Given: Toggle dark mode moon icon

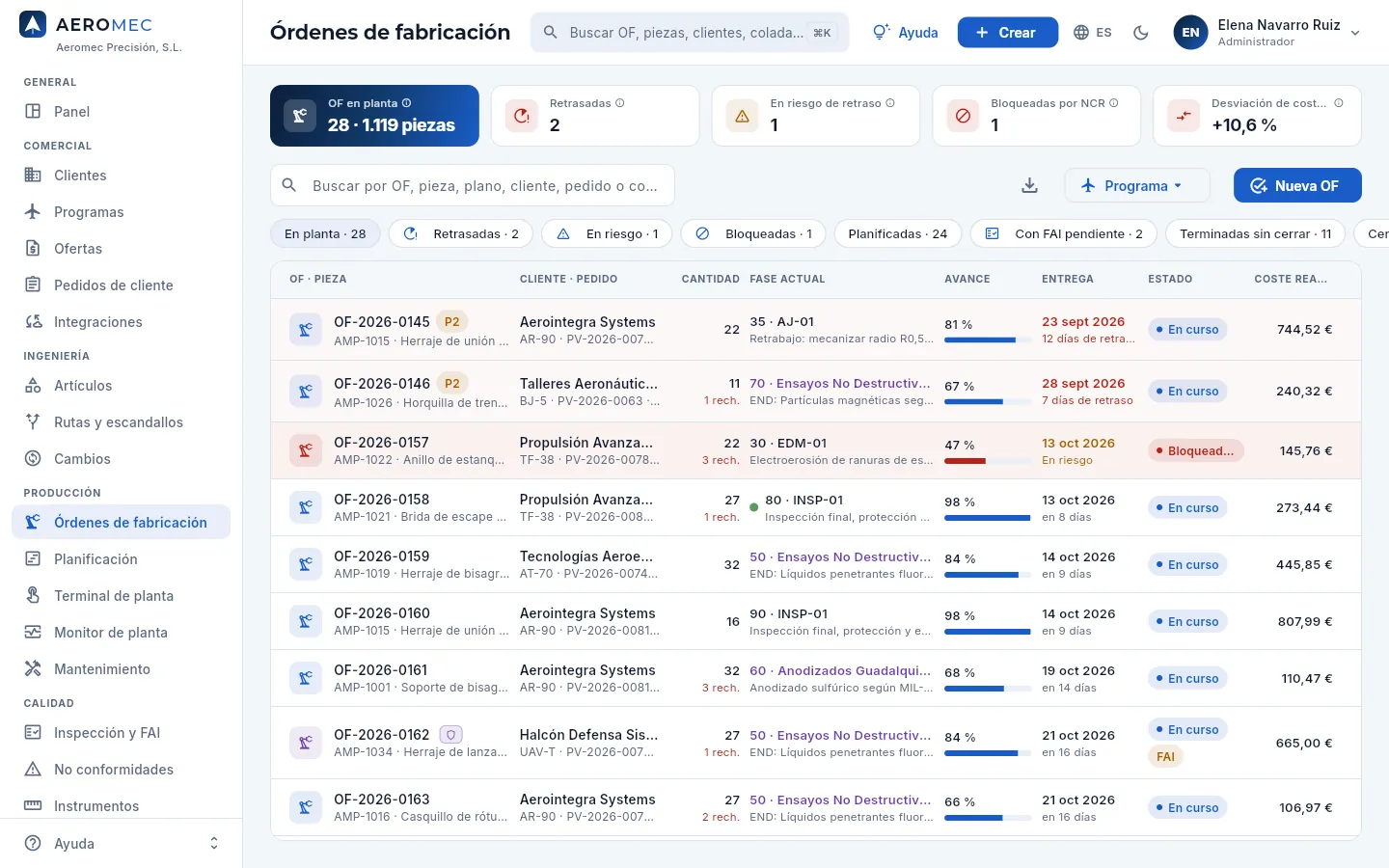Looking at the screenshot, I should 1141,33.
